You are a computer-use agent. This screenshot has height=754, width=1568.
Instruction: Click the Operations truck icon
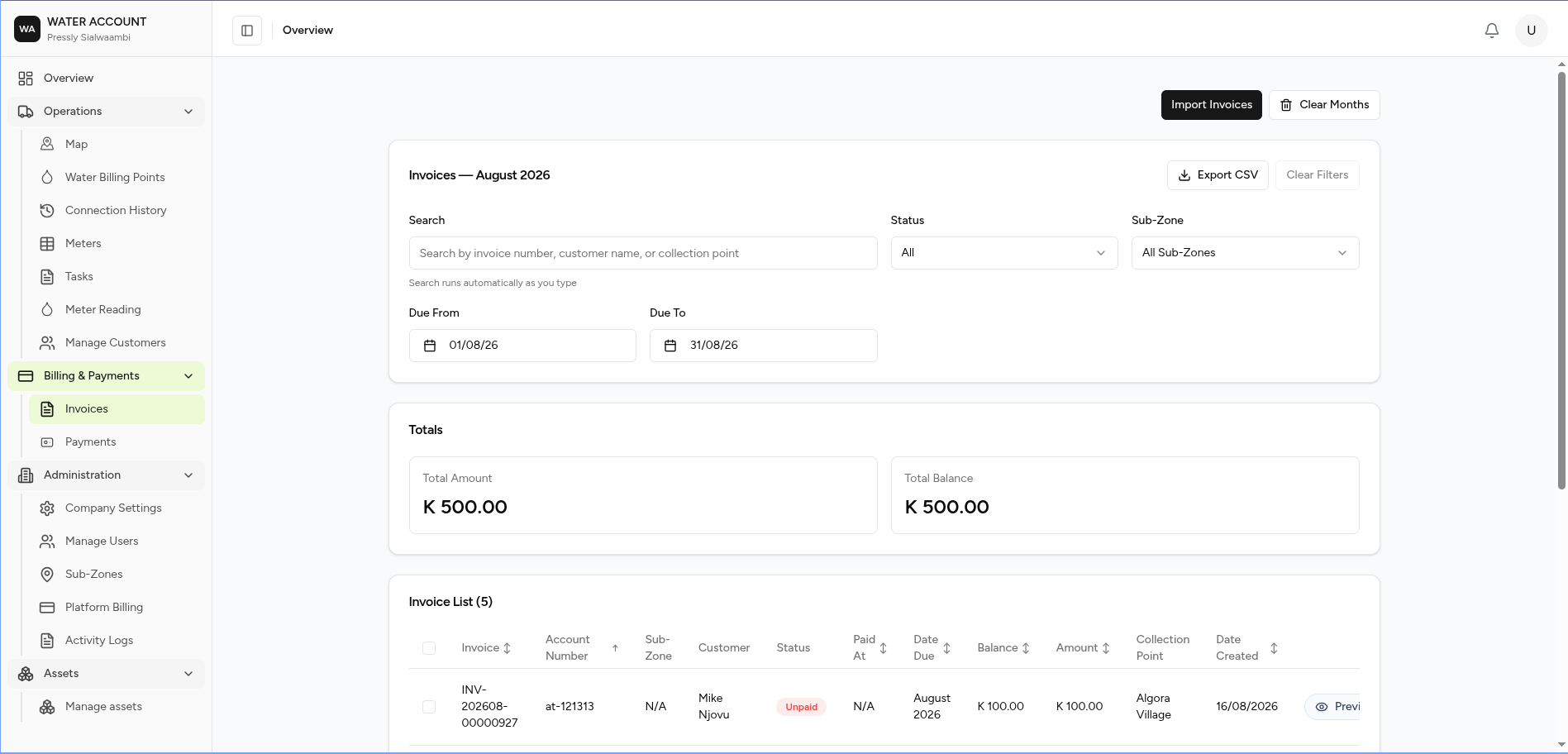(x=26, y=112)
